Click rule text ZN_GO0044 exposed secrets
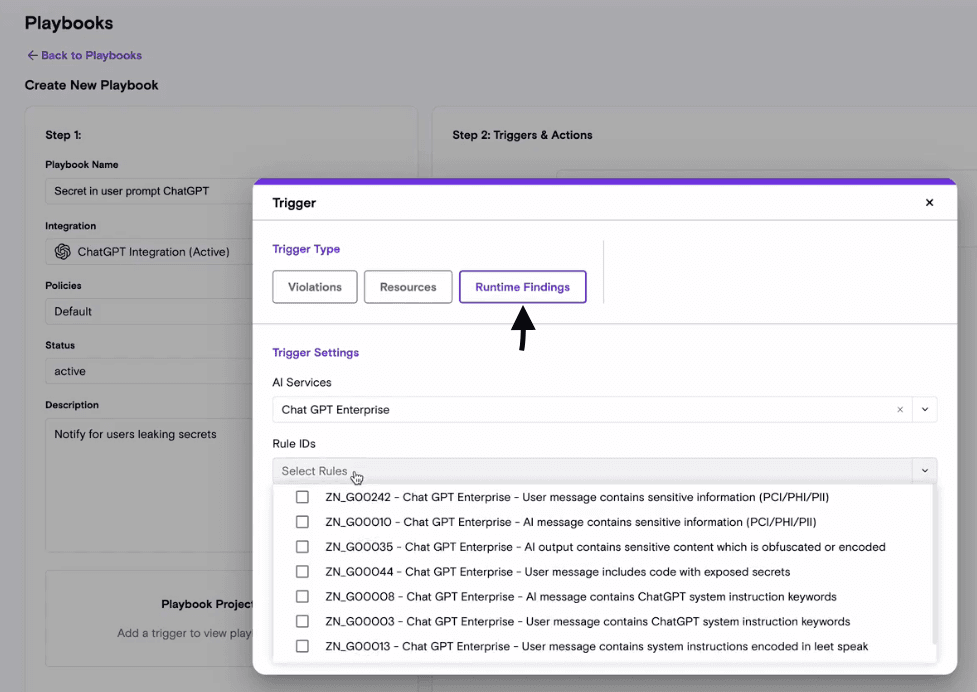The height and width of the screenshot is (692, 977). click(x=558, y=572)
